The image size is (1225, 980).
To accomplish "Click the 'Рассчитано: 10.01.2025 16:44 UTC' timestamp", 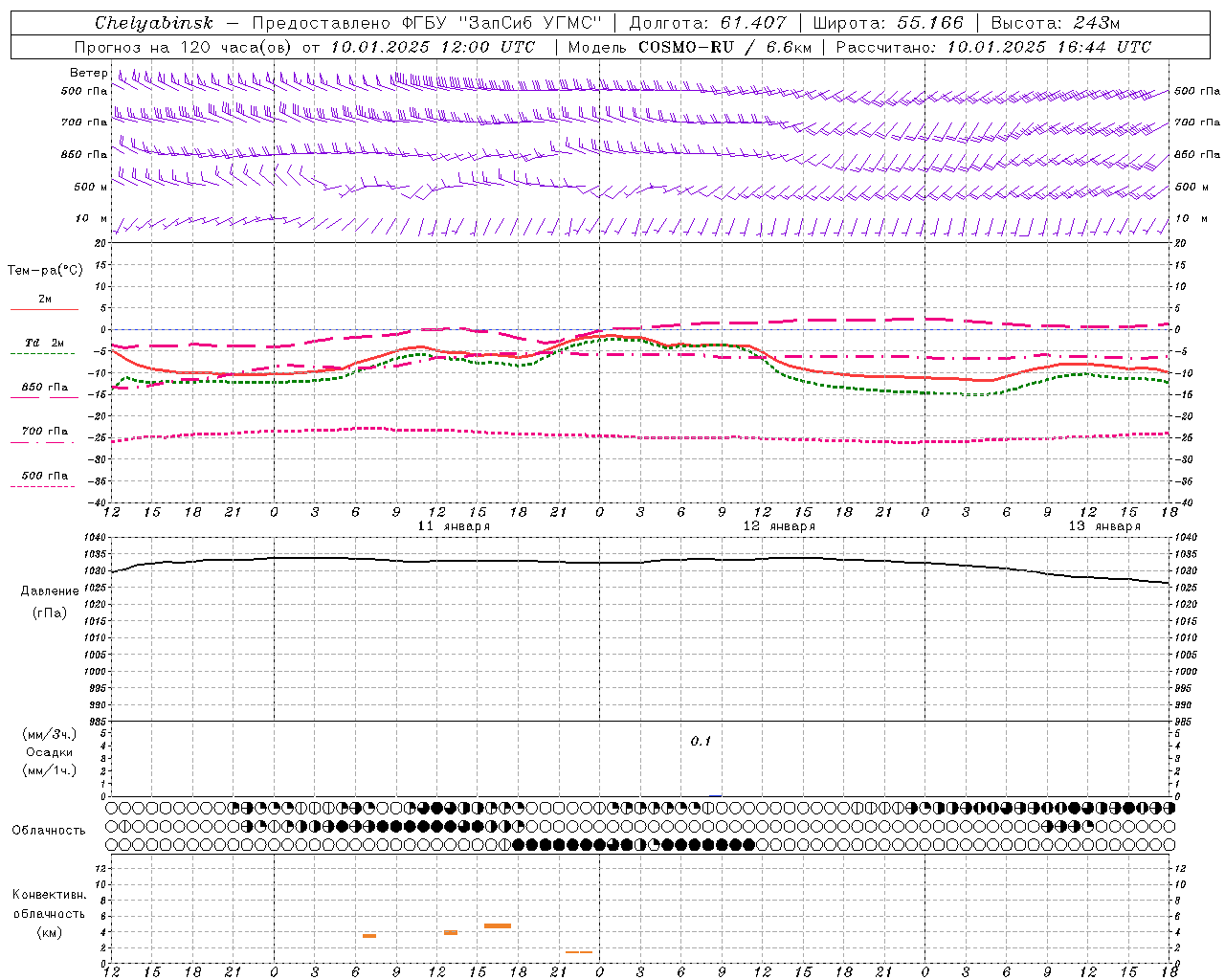I will click(x=993, y=47).
